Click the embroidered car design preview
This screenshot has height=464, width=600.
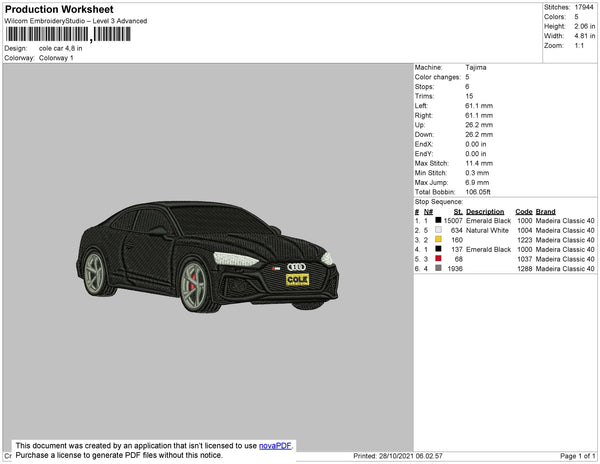(208, 260)
